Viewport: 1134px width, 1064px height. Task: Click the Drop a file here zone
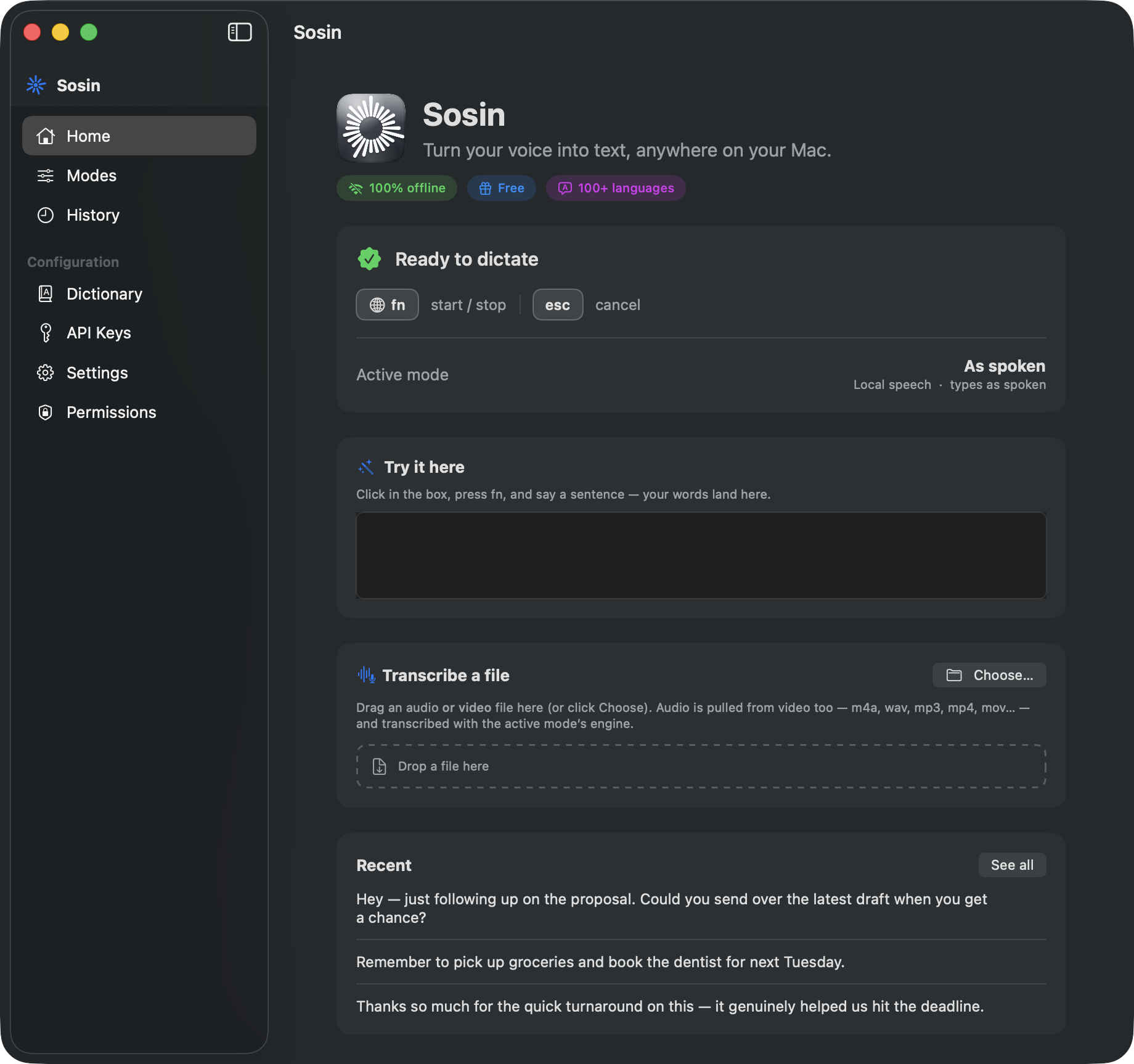coord(701,766)
